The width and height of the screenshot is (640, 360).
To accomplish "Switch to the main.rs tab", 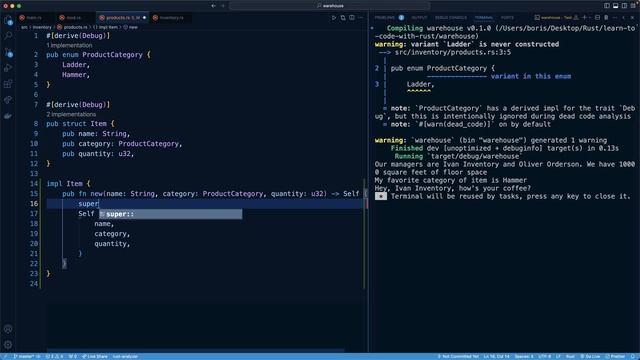I will 34,18.
